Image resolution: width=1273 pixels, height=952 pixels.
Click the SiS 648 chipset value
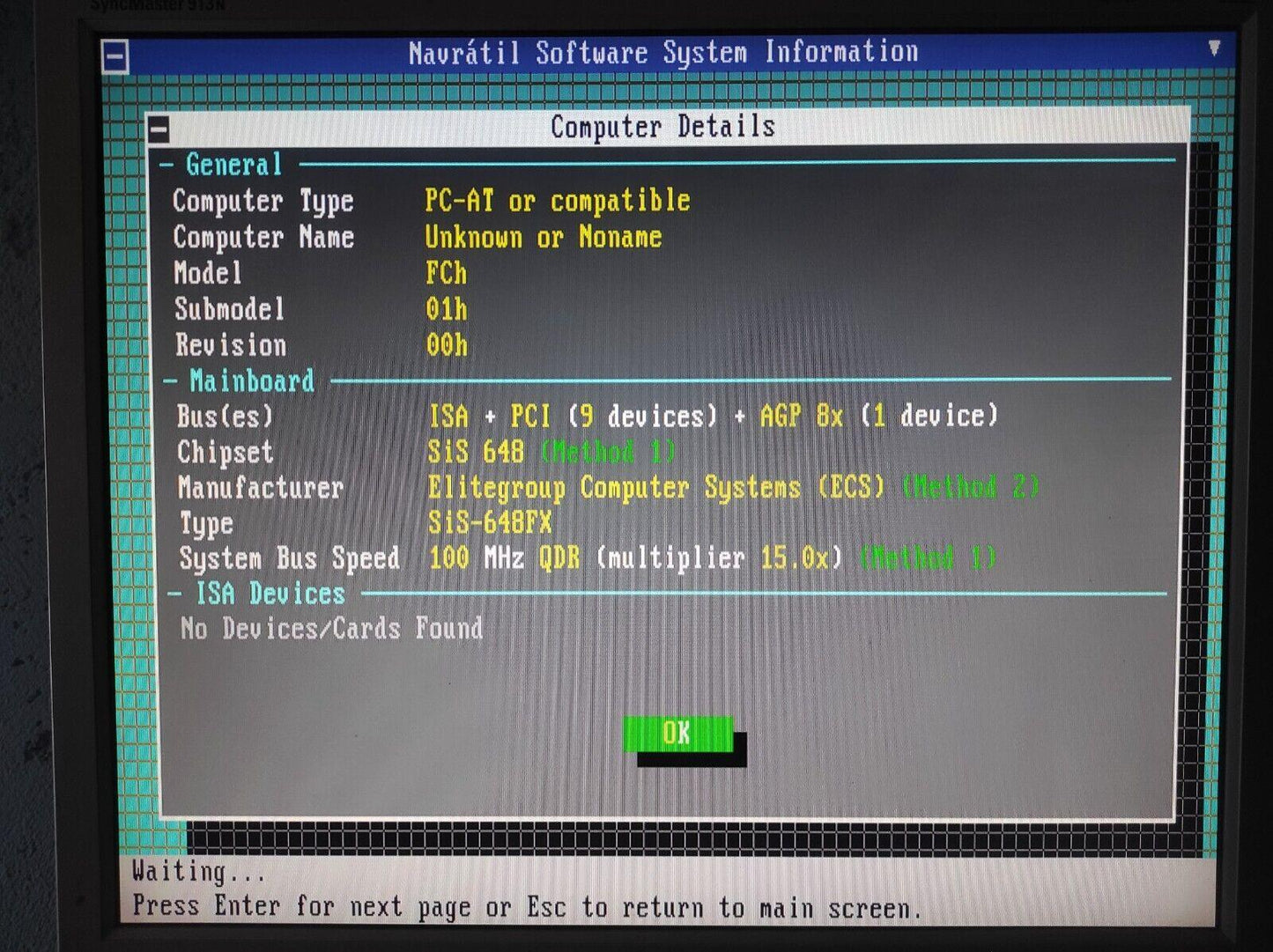476,452
